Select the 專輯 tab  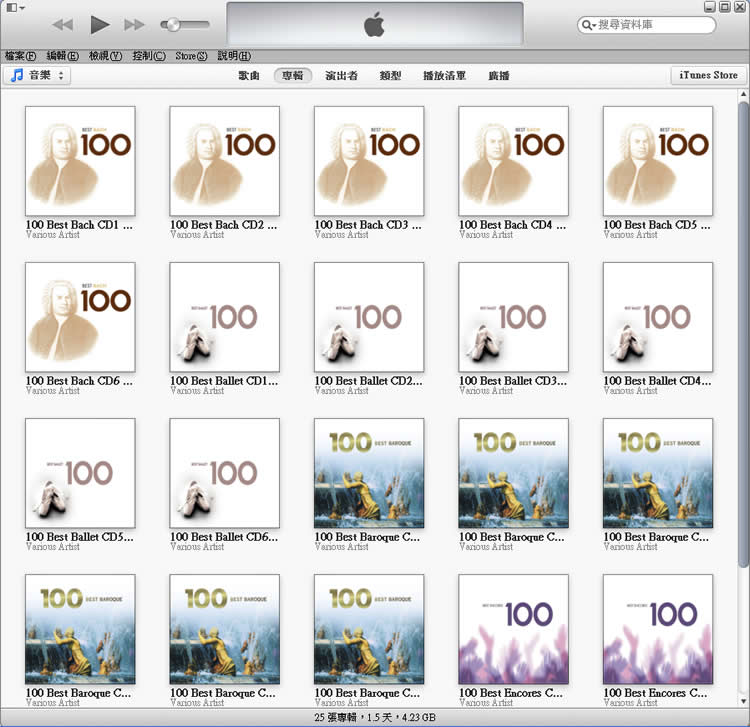pos(292,76)
